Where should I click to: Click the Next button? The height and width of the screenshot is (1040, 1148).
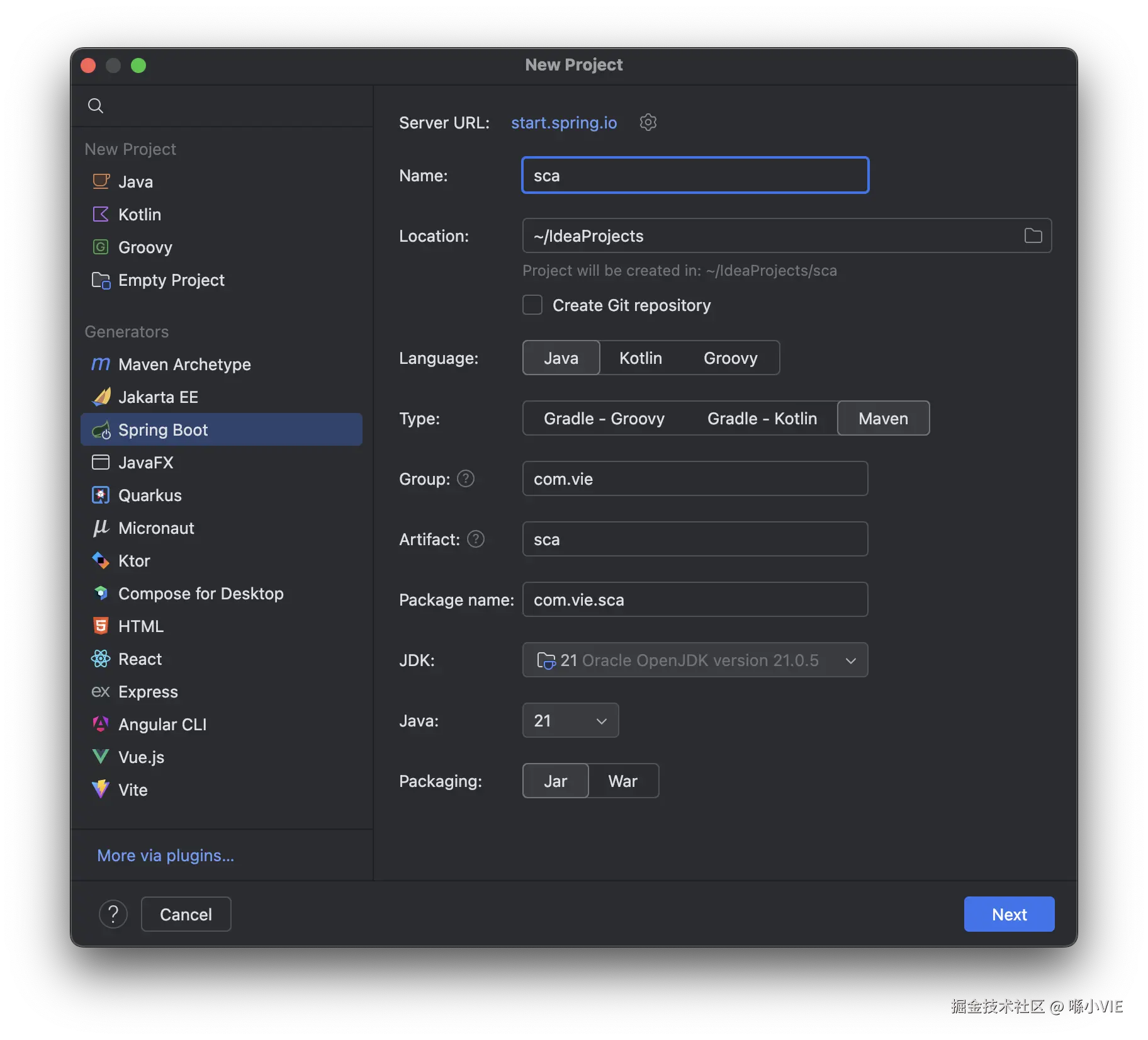pyautogui.click(x=1009, y=914)
